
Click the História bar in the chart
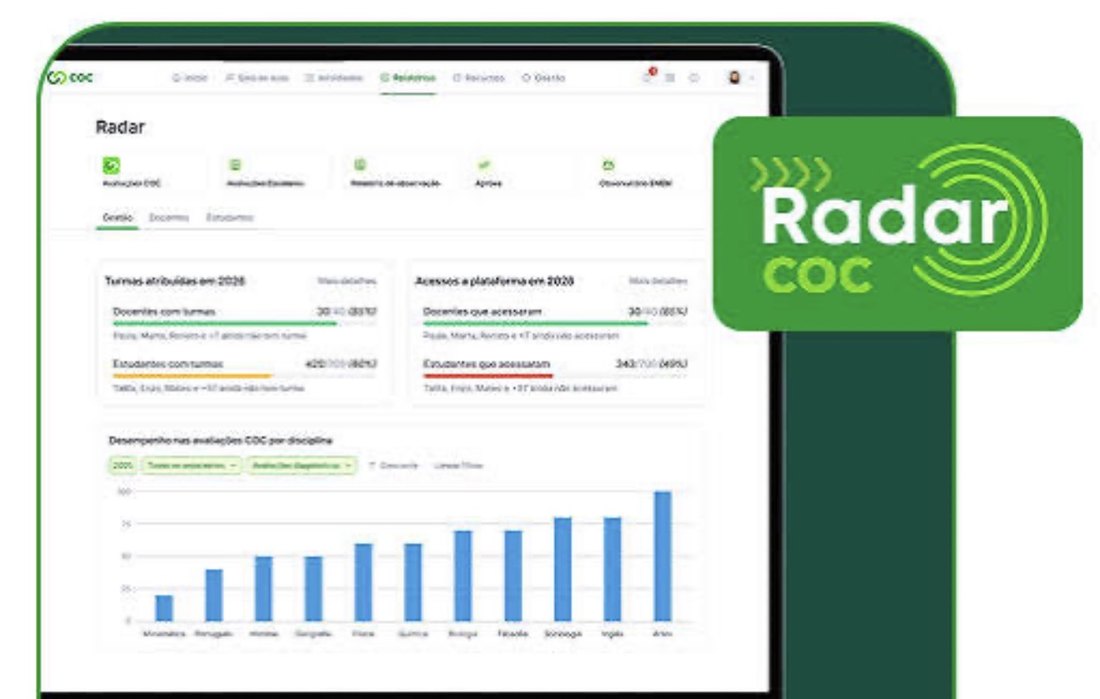pyautogui.click(x=263, y=589)
